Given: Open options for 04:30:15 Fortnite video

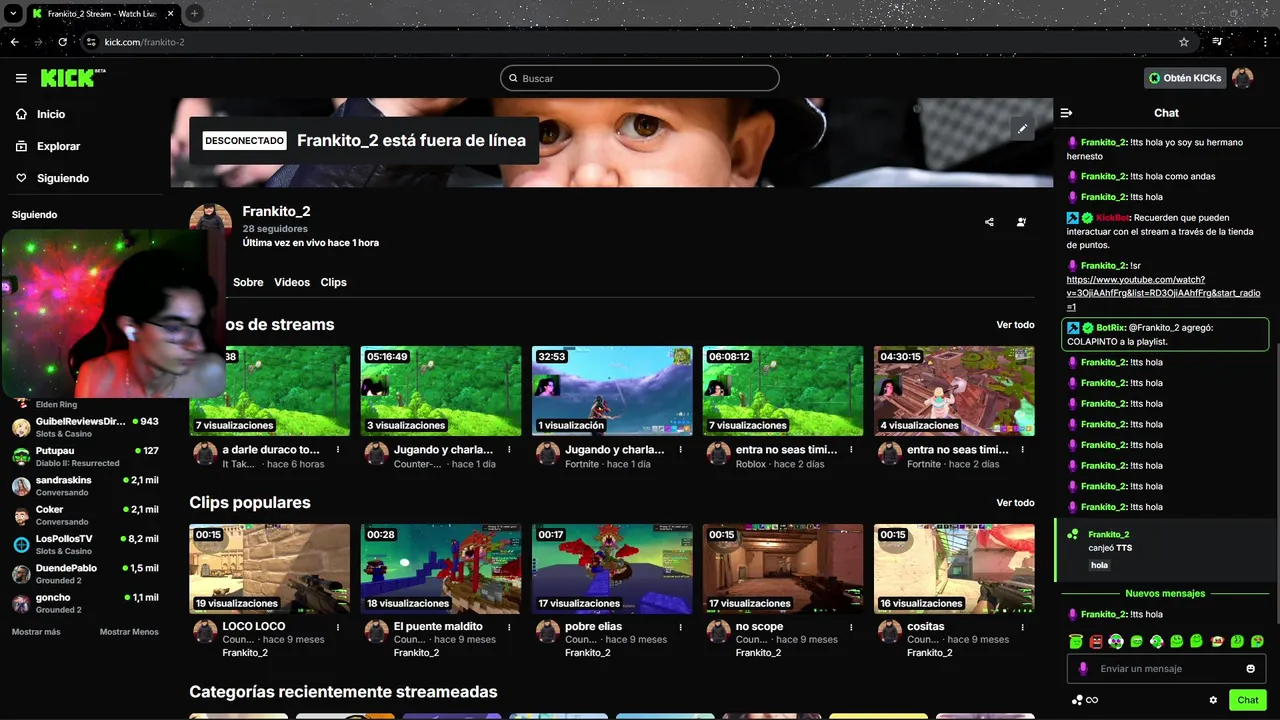Looking at the screenshot, I should [x=1022, y=450].
